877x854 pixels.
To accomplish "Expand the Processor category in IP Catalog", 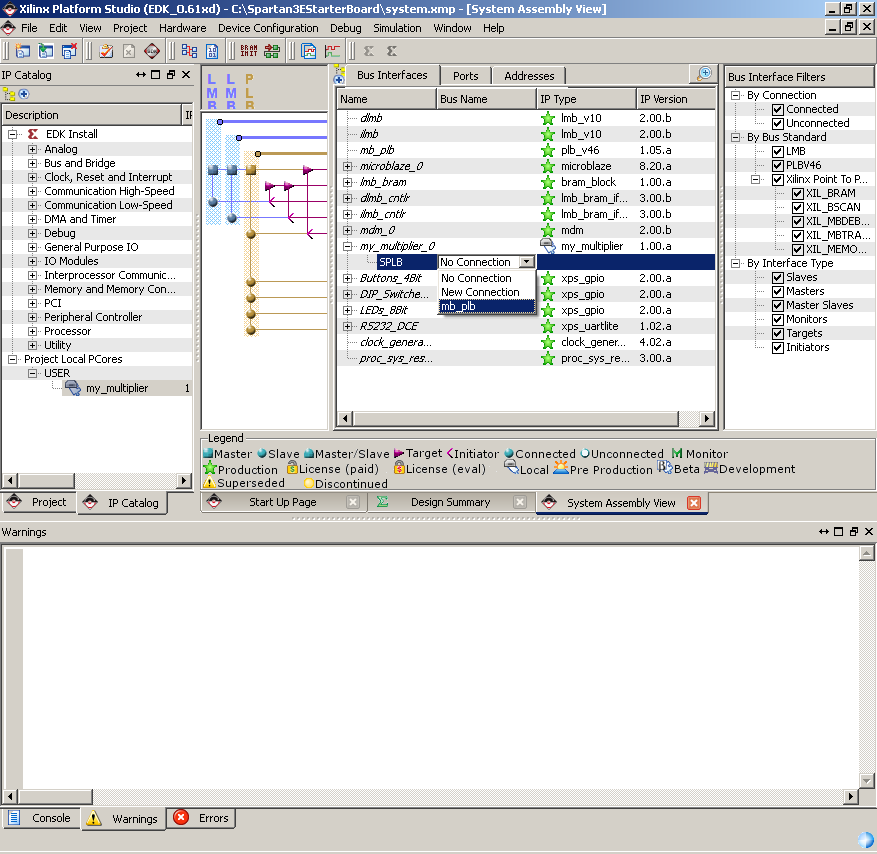I will point(32,331).
